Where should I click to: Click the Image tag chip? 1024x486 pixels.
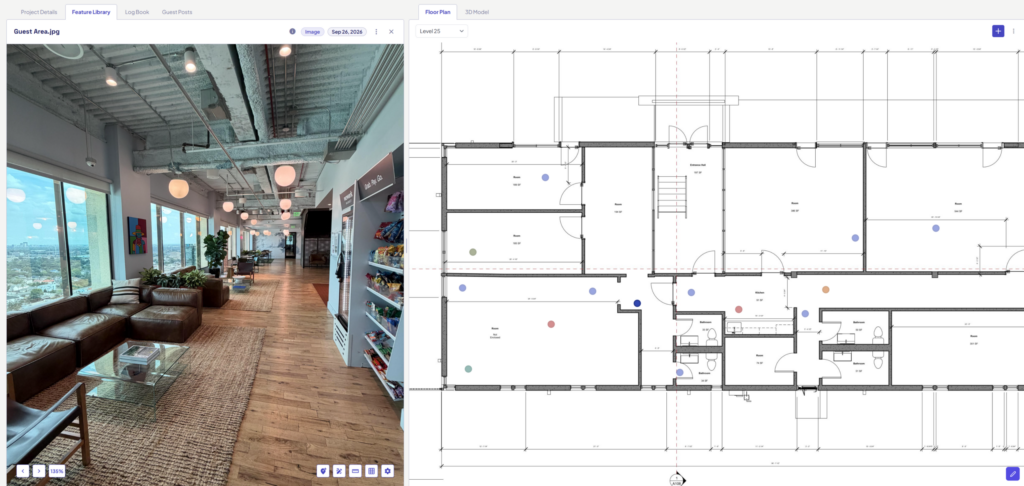312,31
